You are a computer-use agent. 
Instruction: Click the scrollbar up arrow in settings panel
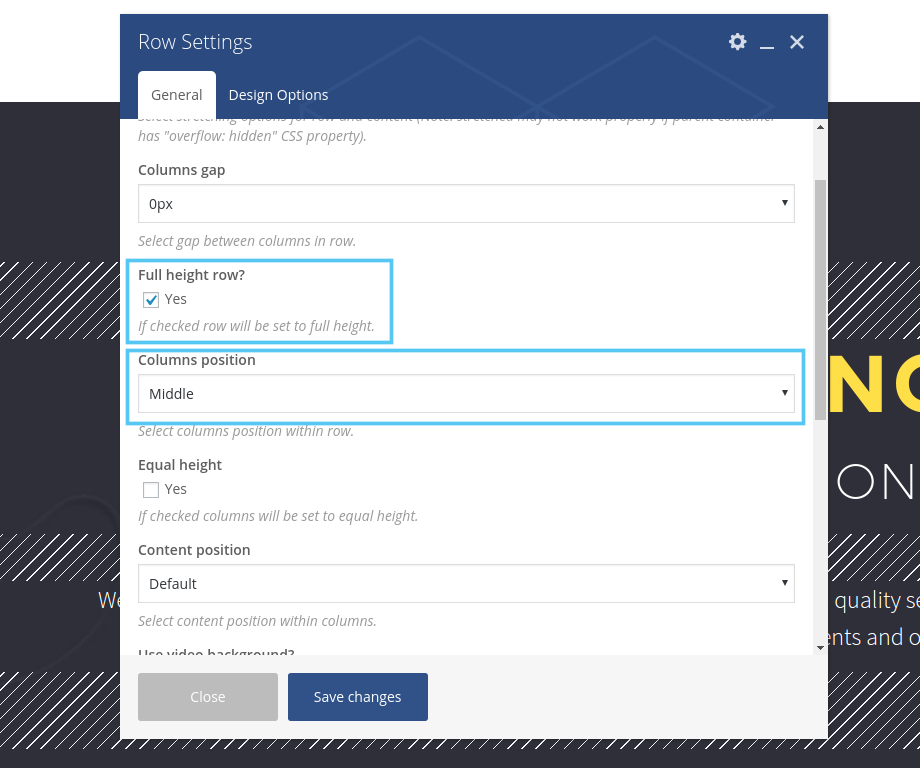[x=820, y=128]
